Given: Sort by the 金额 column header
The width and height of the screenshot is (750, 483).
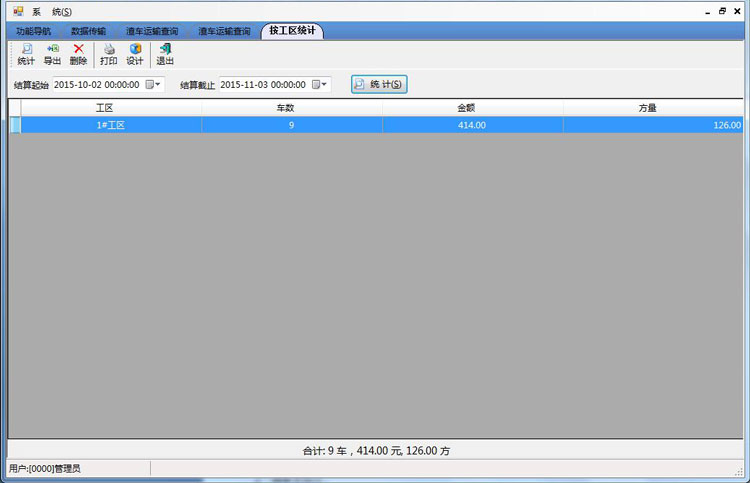Looking at the screenshot, I should click(x=472, y=107).
